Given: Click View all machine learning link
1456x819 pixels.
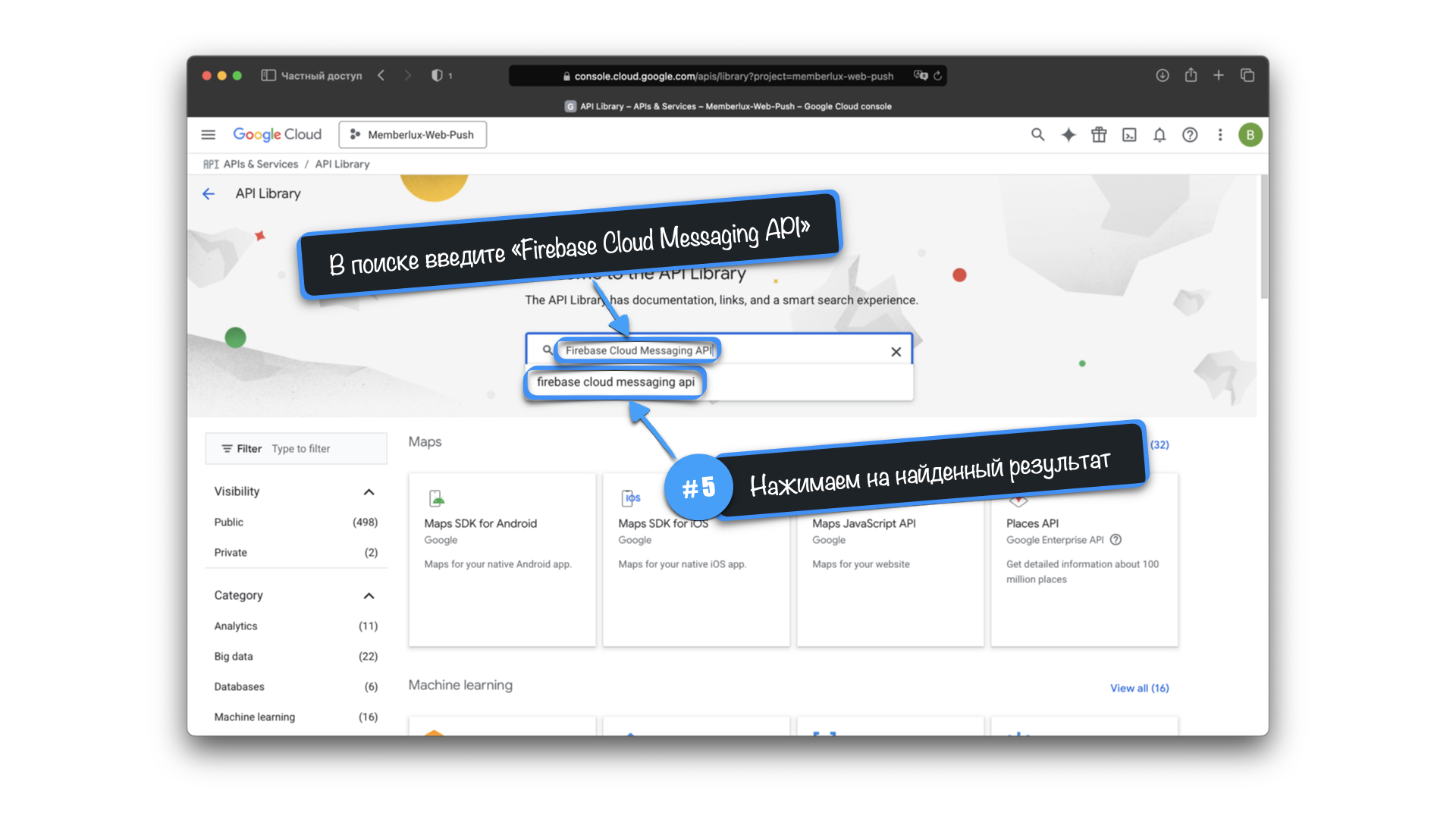Looking at the screenshot, I should [x=1139, y=689].
